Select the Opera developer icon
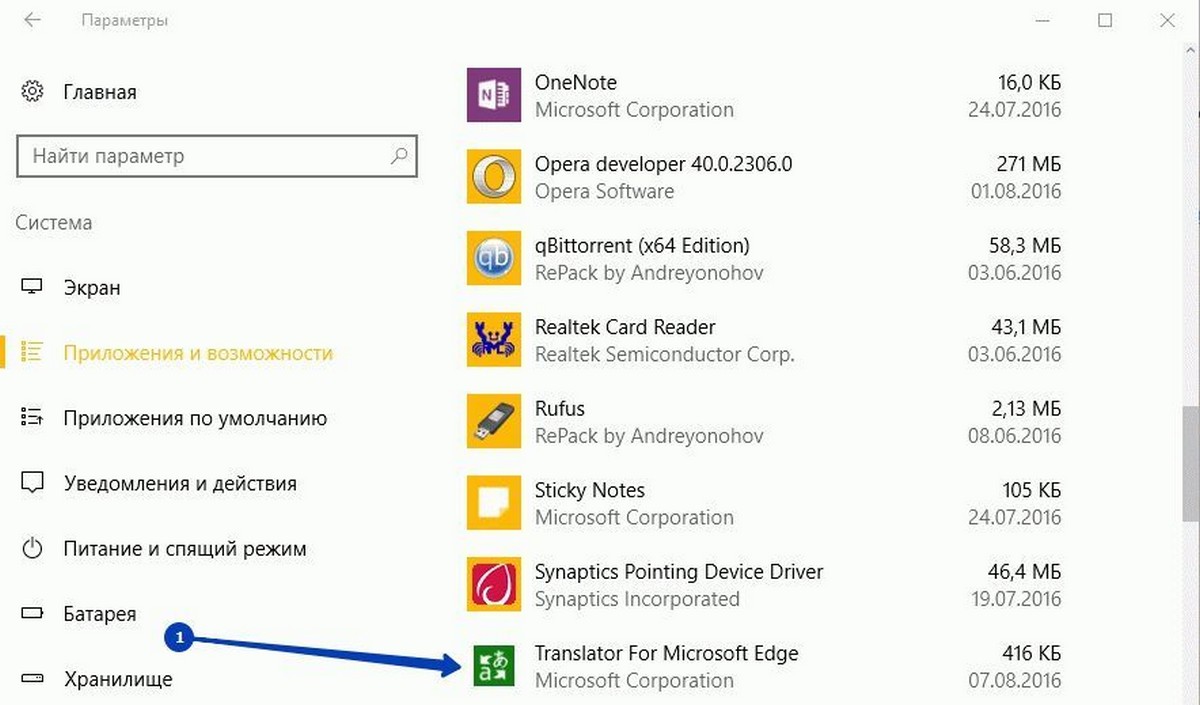 pos(495,177)
